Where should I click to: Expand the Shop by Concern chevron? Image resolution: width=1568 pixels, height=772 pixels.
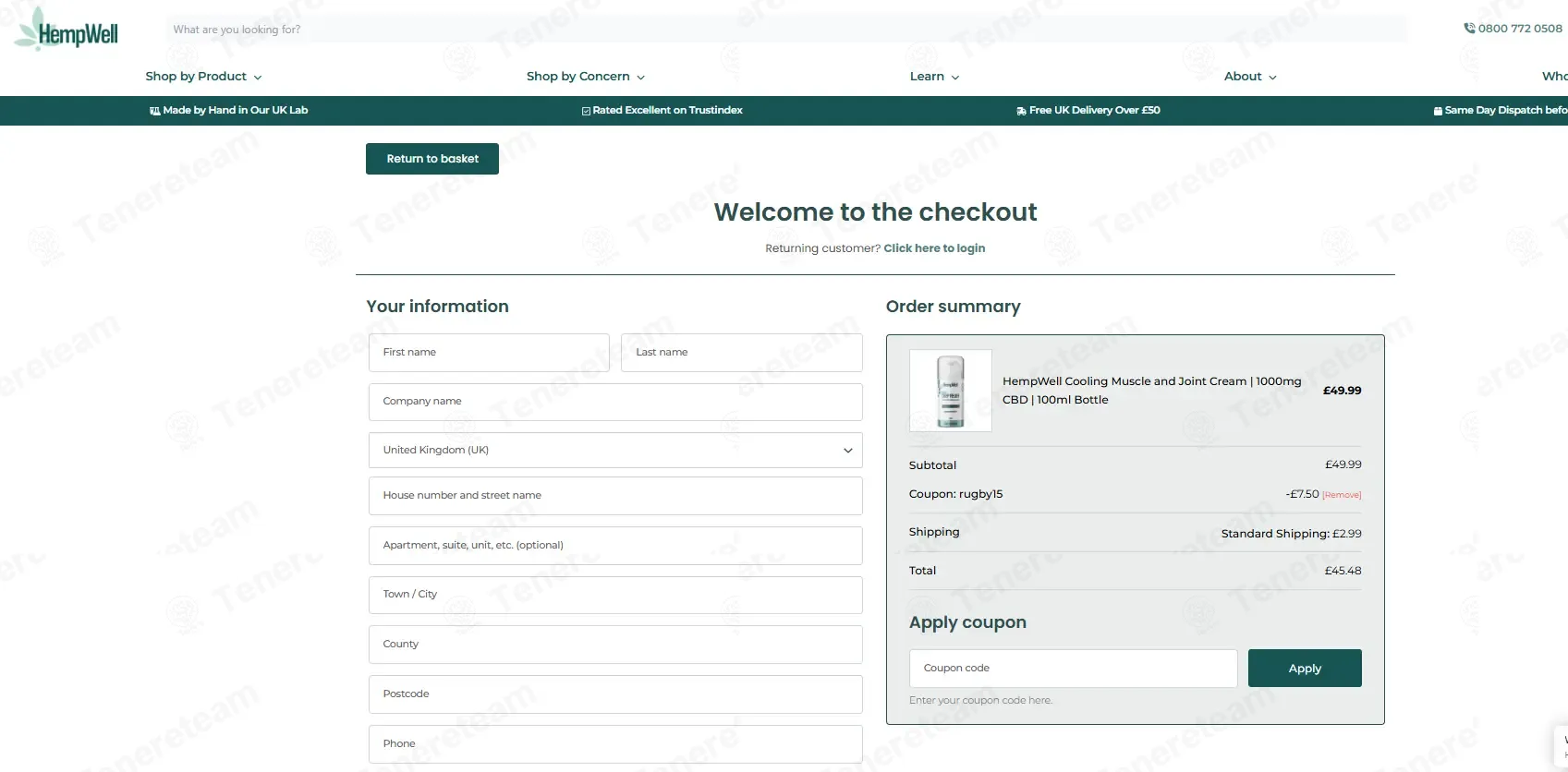click(x=641, y=78)
